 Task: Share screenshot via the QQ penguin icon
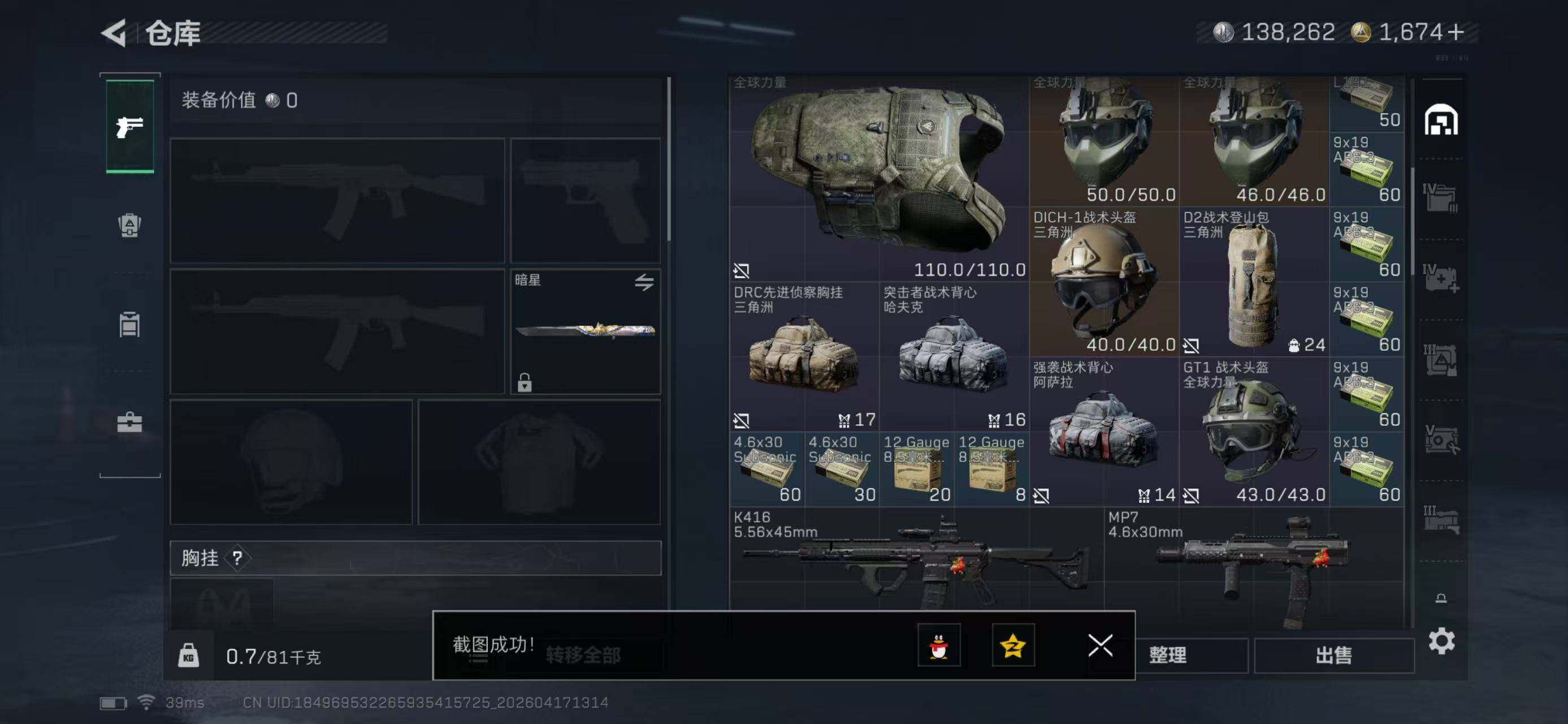point(939,645)
